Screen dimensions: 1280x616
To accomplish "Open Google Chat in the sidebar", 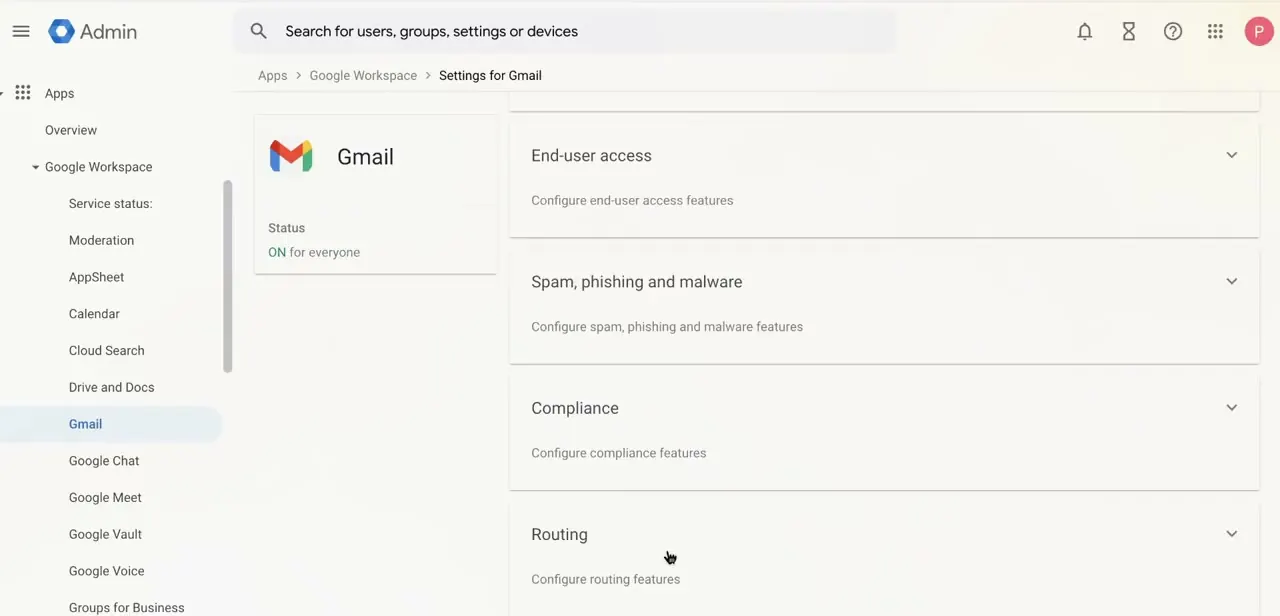I will [x=104, y=461].
